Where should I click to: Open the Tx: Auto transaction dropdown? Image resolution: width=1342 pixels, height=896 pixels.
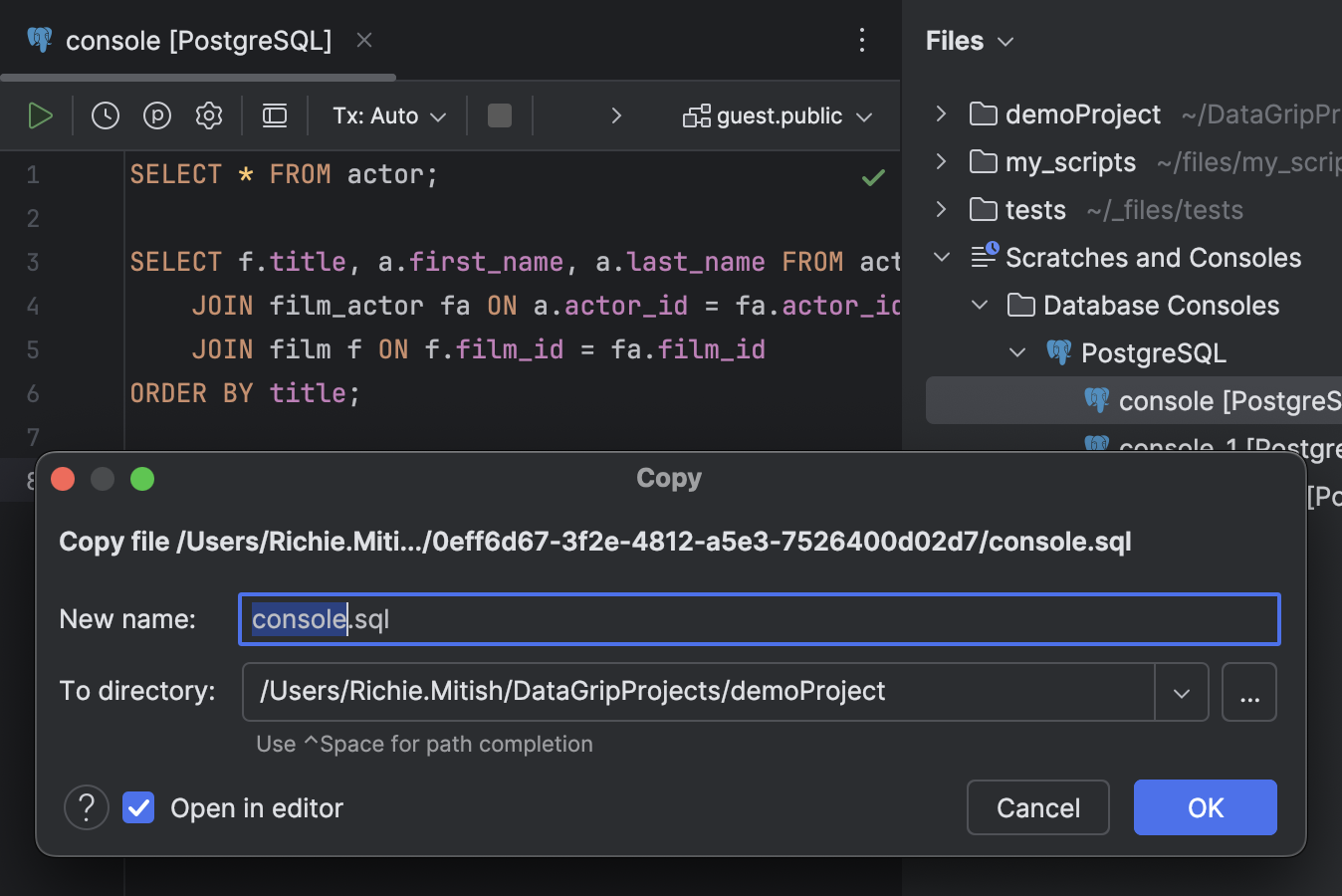pyautogui.click(x=387, y=114)
